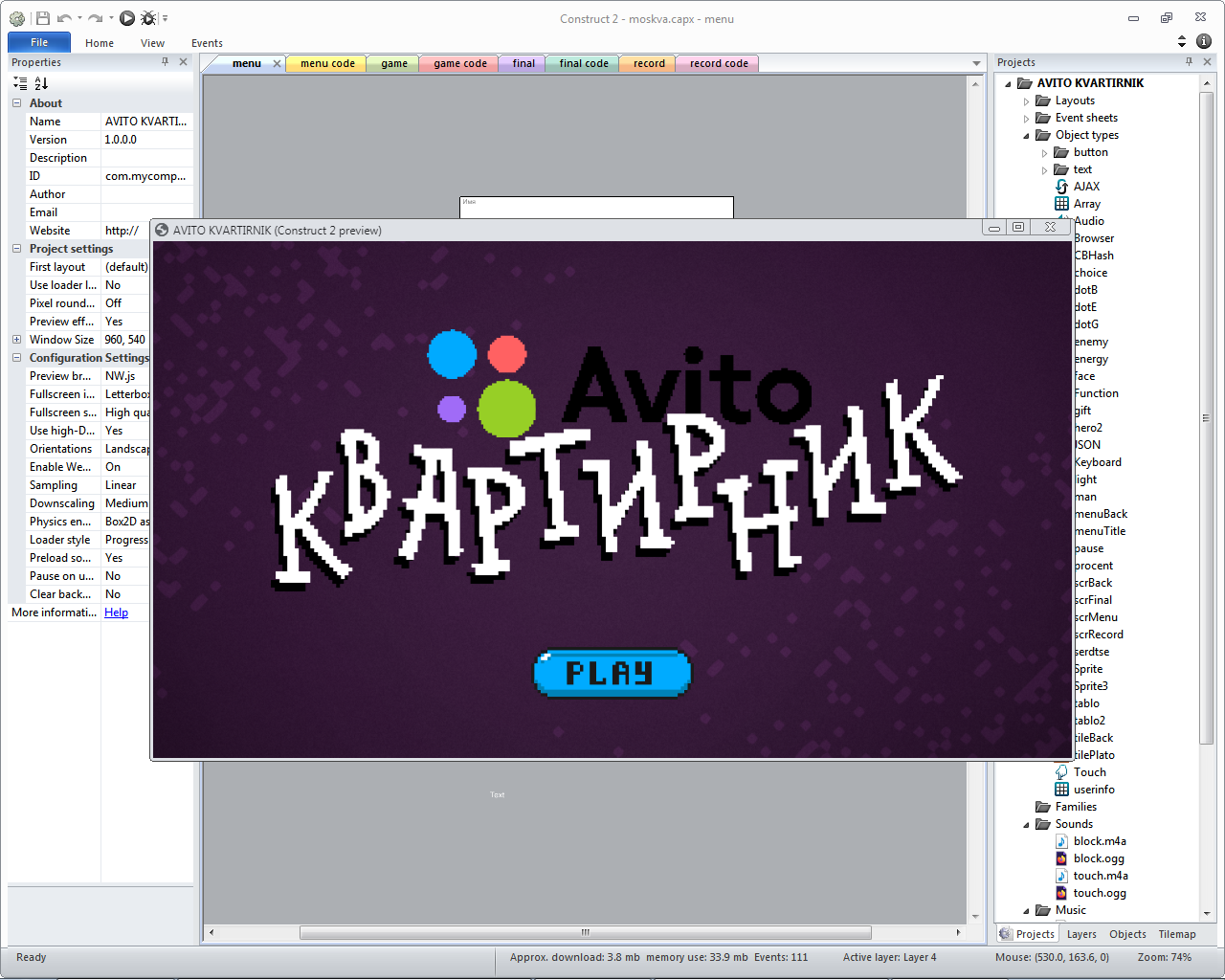1225x980 pixels.
Task: Open the menu code event sheet tab
Action: pyautogui.click(x=327, y=64)
